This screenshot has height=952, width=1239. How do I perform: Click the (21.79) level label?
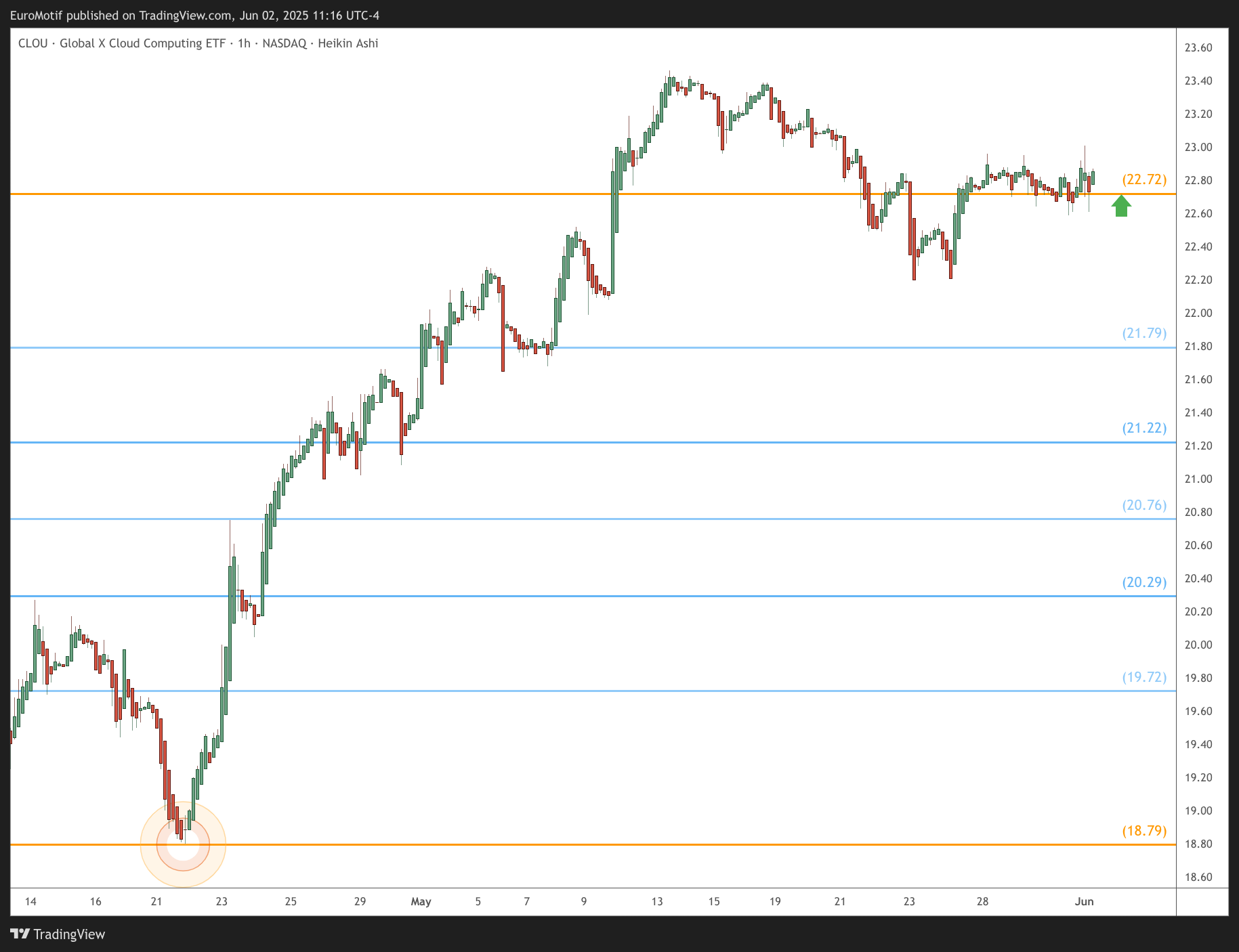[1144, 333]
